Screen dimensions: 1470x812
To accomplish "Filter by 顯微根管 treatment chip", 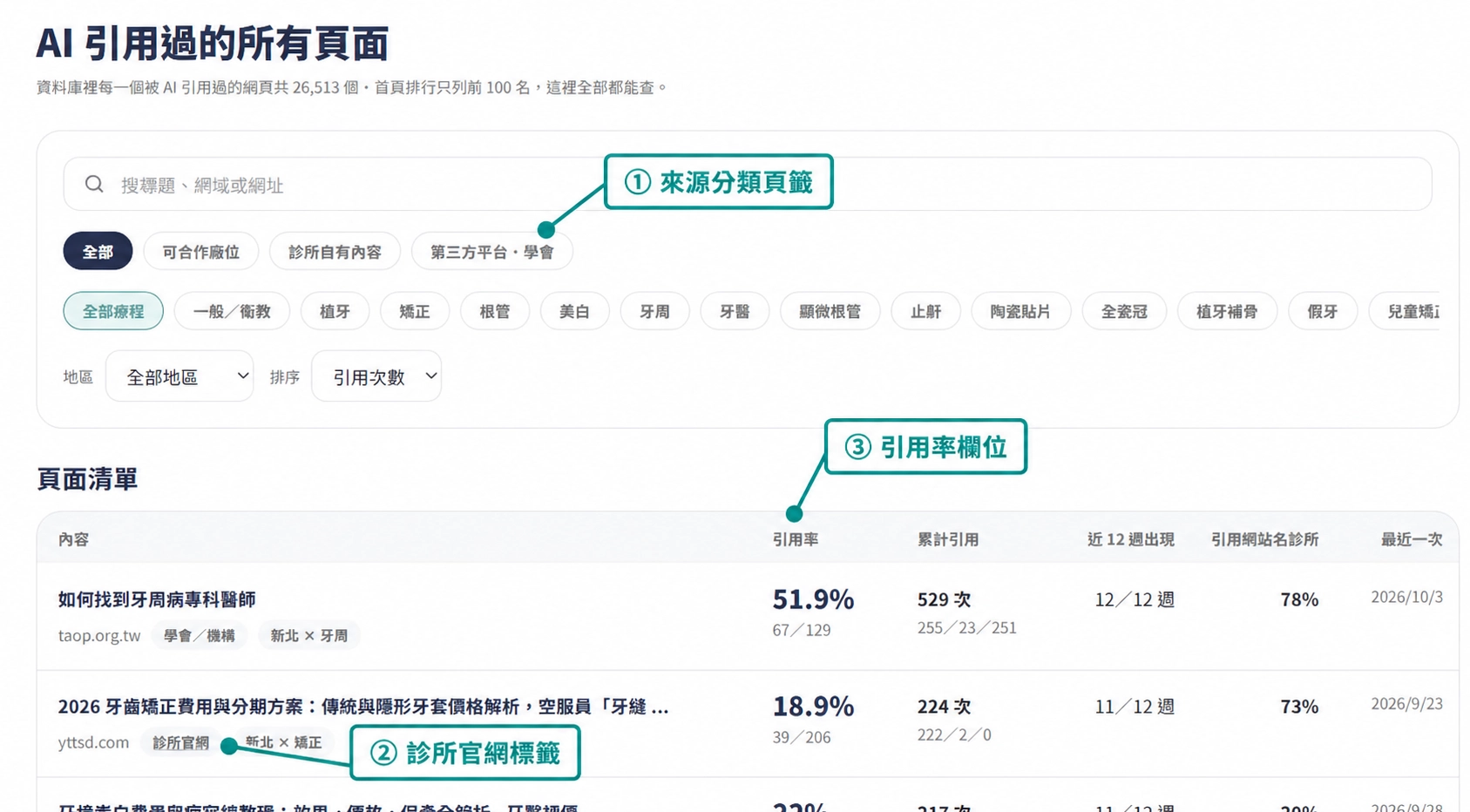I will (830, 311).
